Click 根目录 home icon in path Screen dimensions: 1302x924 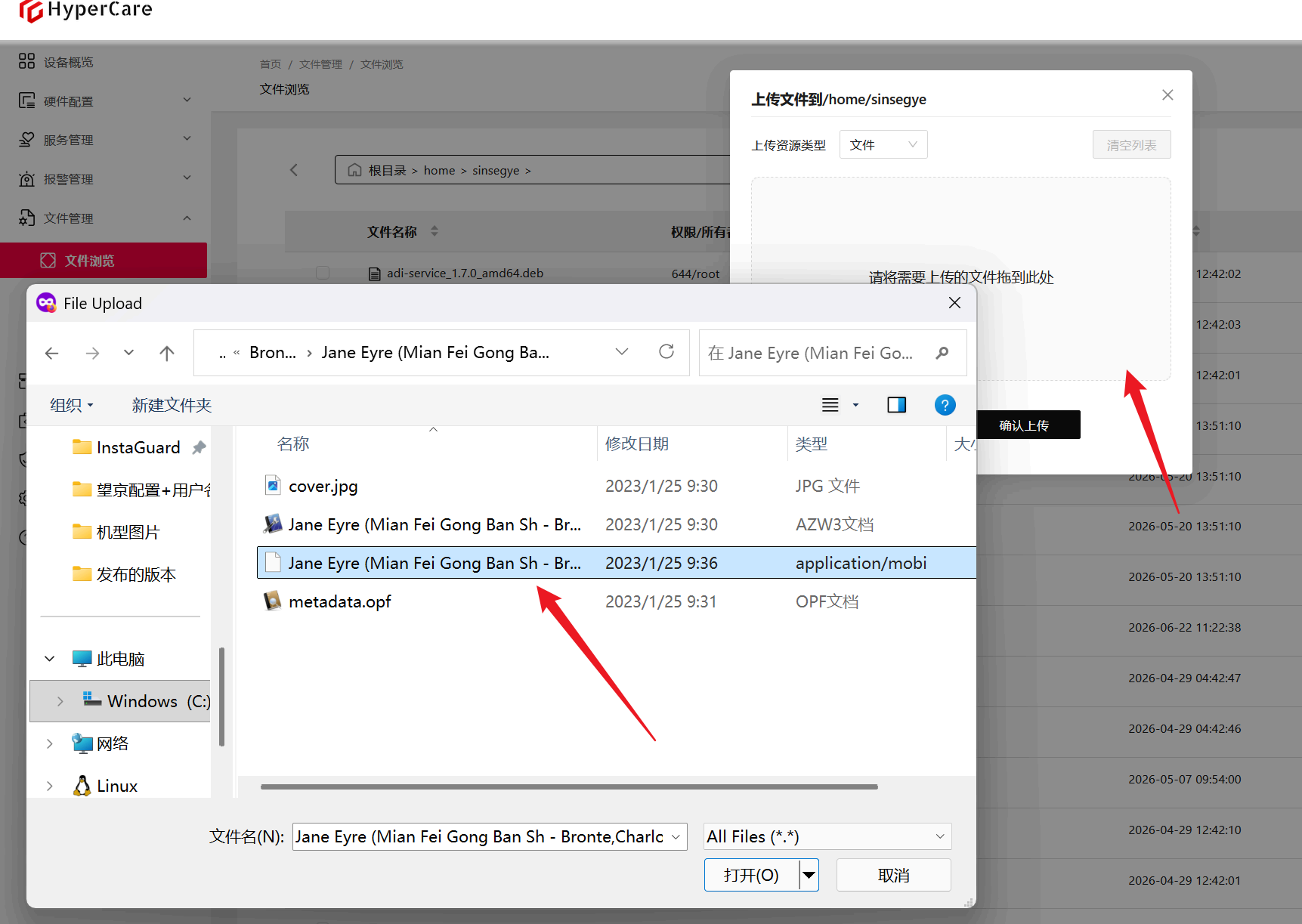pyautogui.click(x=354, y=170)
